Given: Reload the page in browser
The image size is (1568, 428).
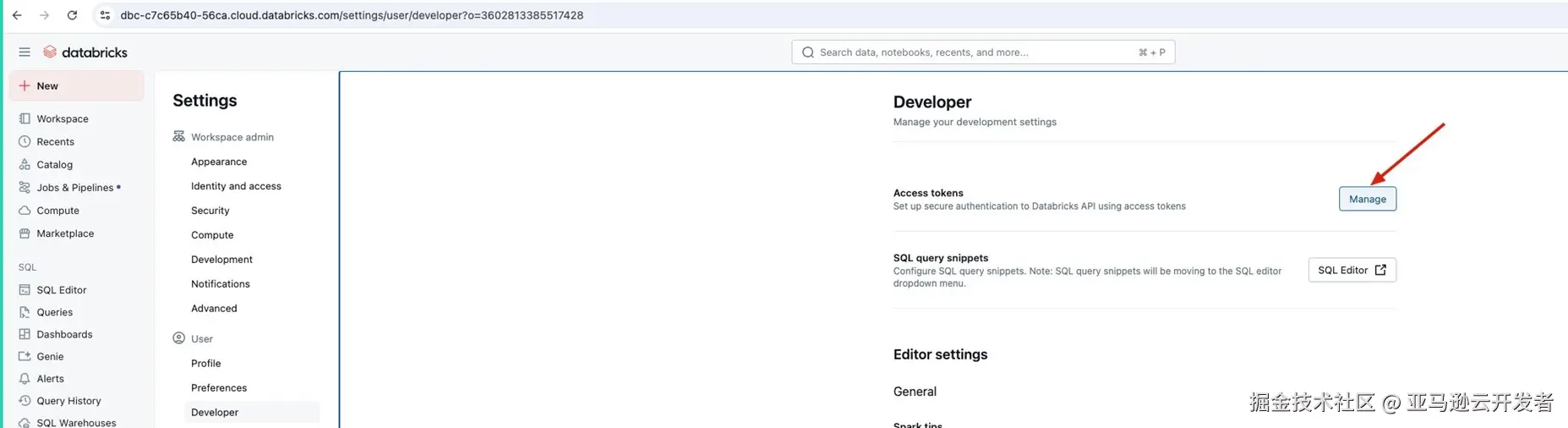Looking at the screenshot, I should pyautogui.click(x=73, y=15).
